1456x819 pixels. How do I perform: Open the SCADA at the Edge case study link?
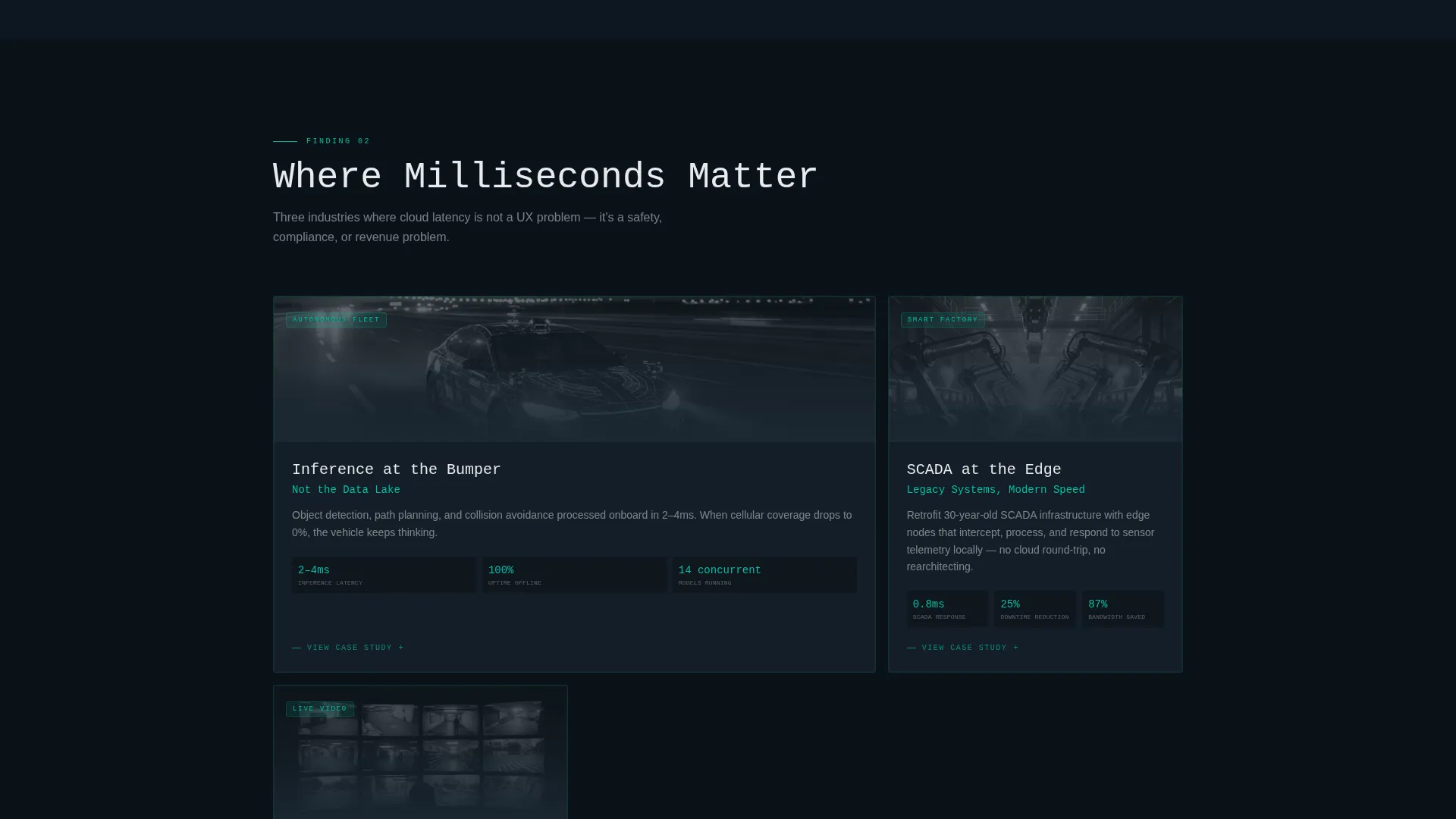(963, 648)
